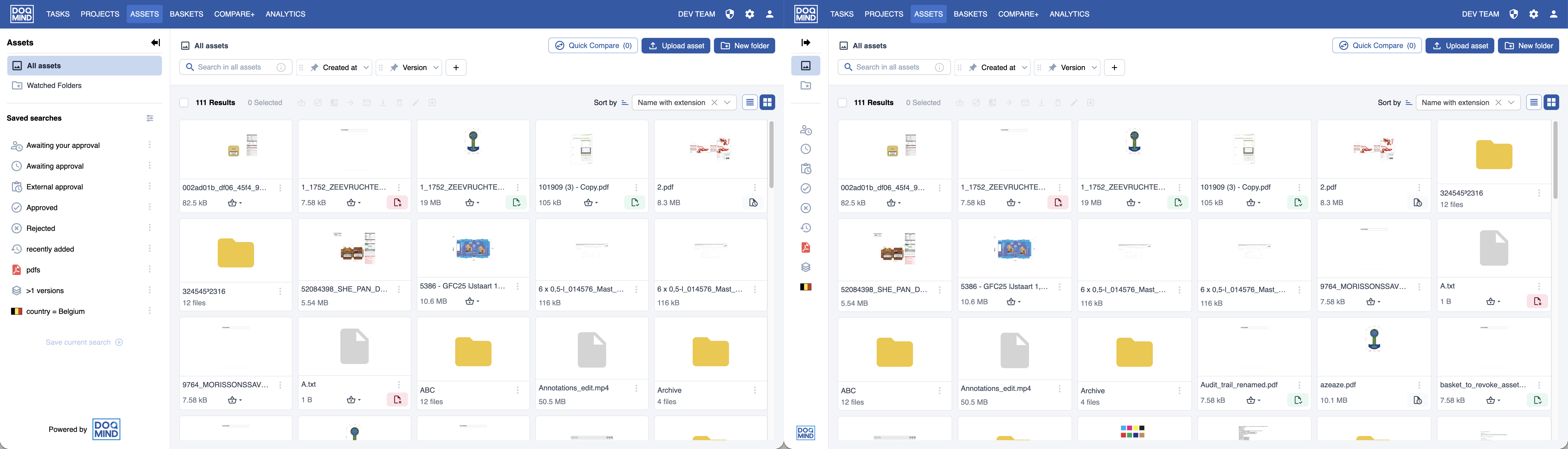This screenshot has height=449, width=1568.
Task: Left window: open the PROJECTS nav item
Action: coord(100,14)
